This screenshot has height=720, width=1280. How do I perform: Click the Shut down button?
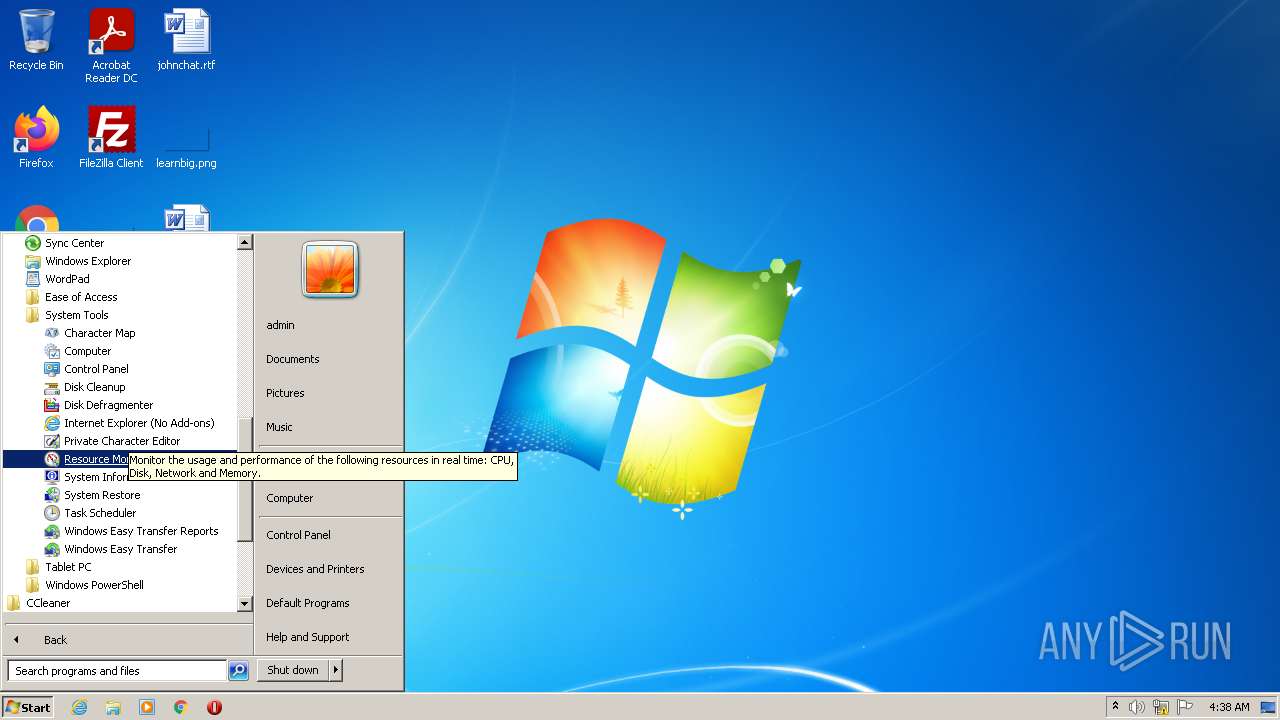[293, 670]
